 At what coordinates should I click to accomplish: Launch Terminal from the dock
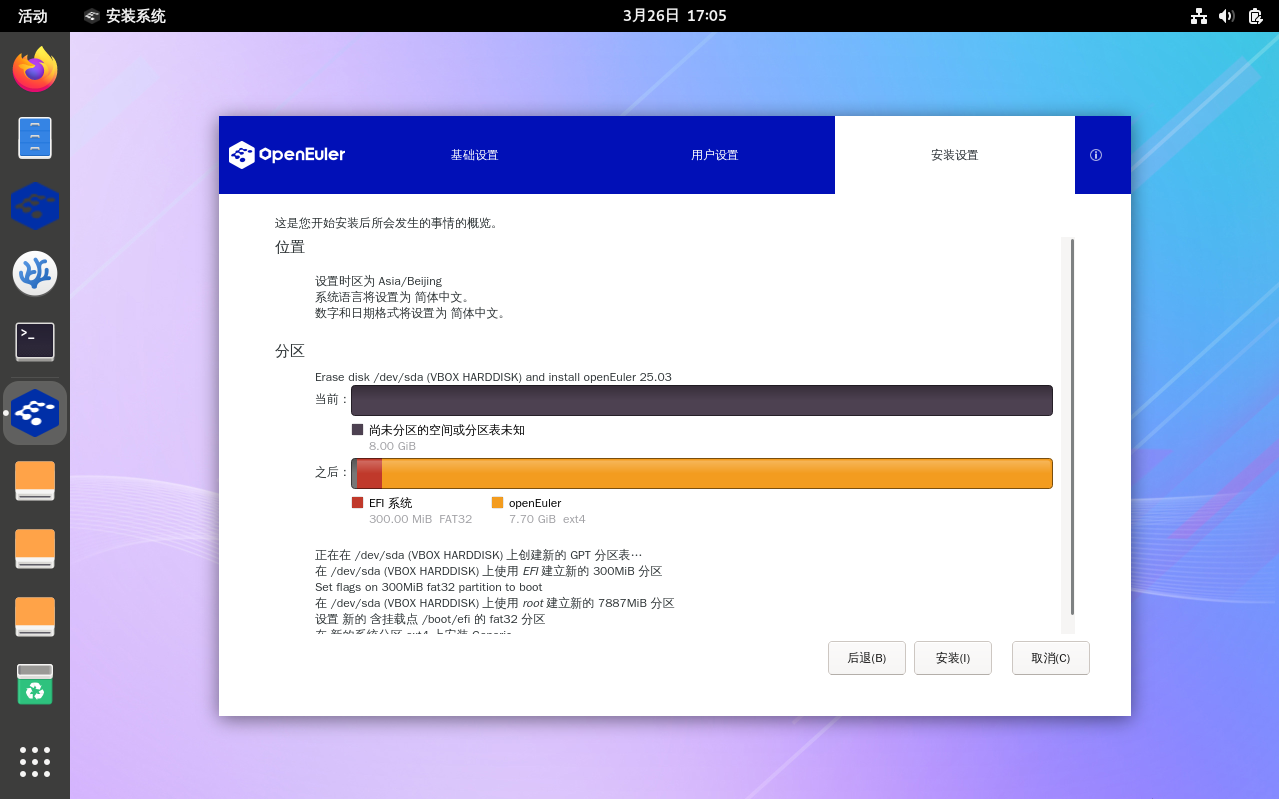(35, 342)
